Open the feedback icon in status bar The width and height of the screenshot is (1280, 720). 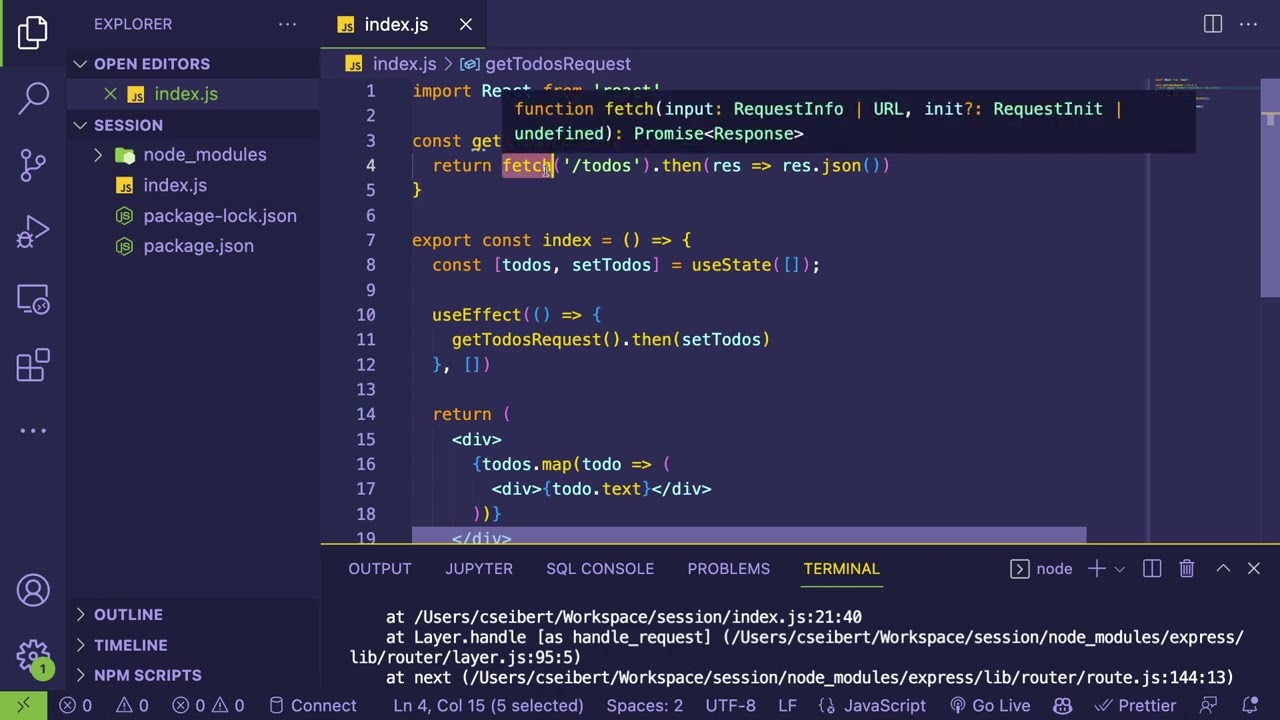click(x=1208, y=705)
